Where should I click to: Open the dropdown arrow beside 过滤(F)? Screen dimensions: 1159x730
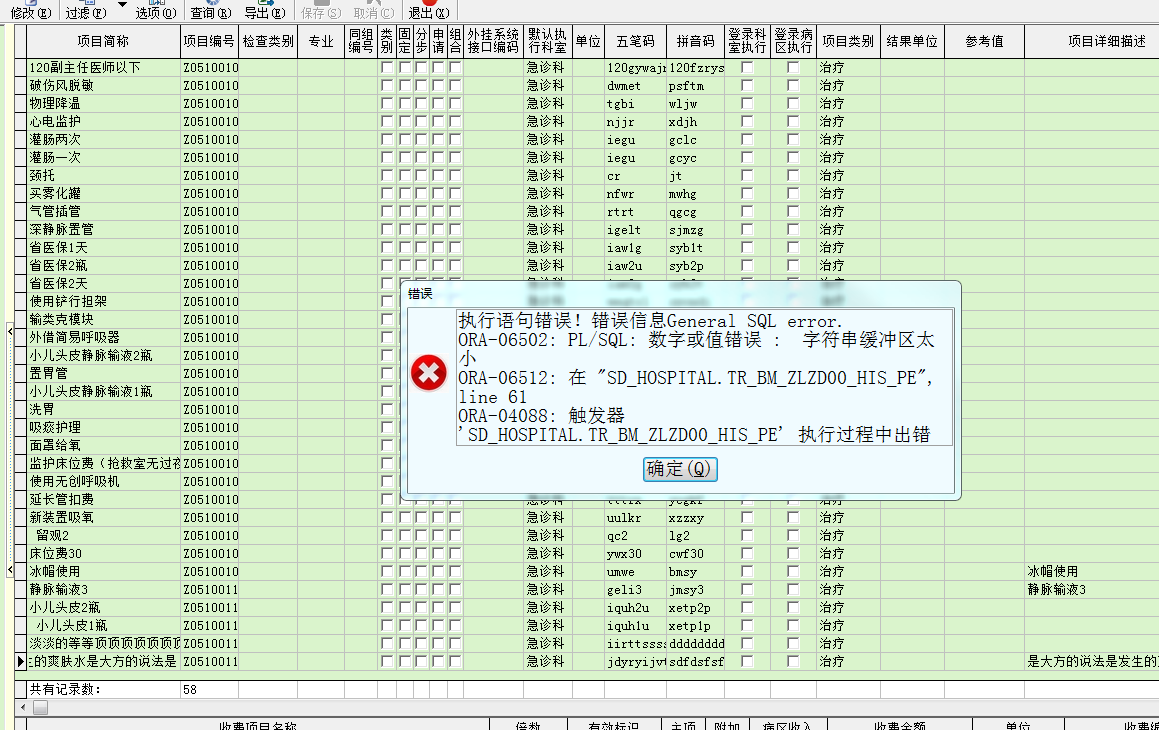(123, 6)
